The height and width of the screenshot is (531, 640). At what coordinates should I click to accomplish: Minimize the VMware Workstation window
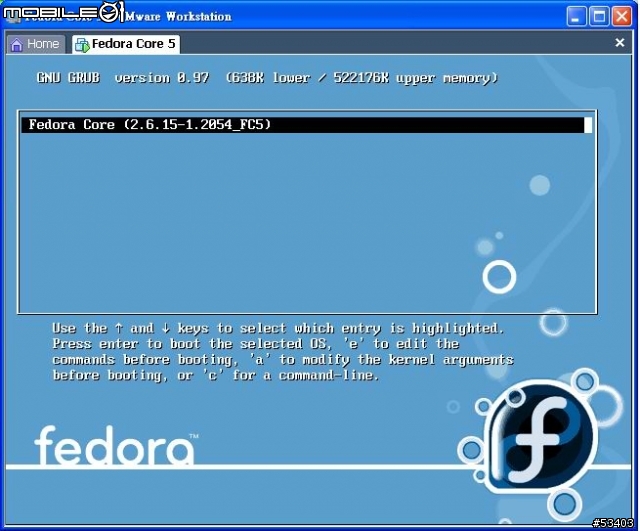(x=576, y=16)
